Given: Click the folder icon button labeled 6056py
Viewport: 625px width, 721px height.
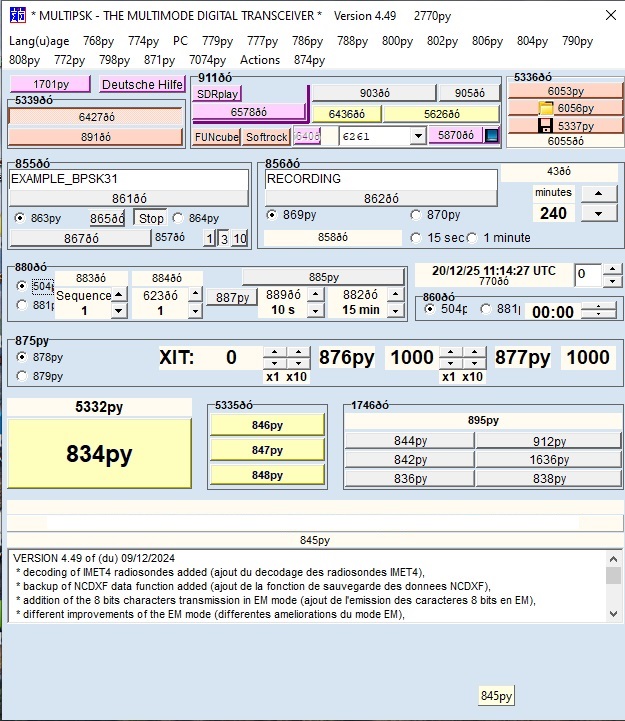Looking at the screenshot, I should (x=566, y=108).
